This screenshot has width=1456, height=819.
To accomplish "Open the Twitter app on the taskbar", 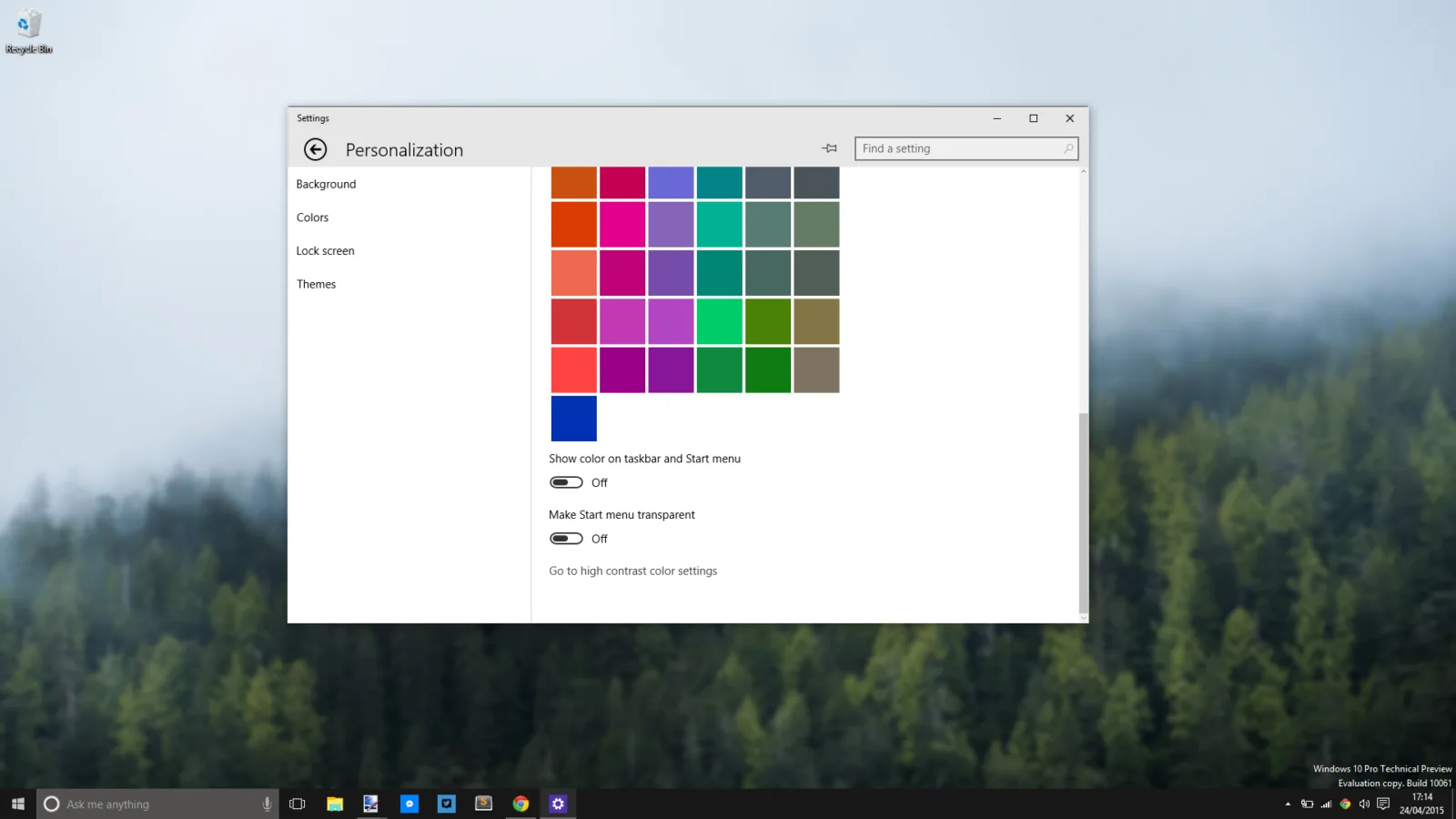I will click(x=446, y=804).
